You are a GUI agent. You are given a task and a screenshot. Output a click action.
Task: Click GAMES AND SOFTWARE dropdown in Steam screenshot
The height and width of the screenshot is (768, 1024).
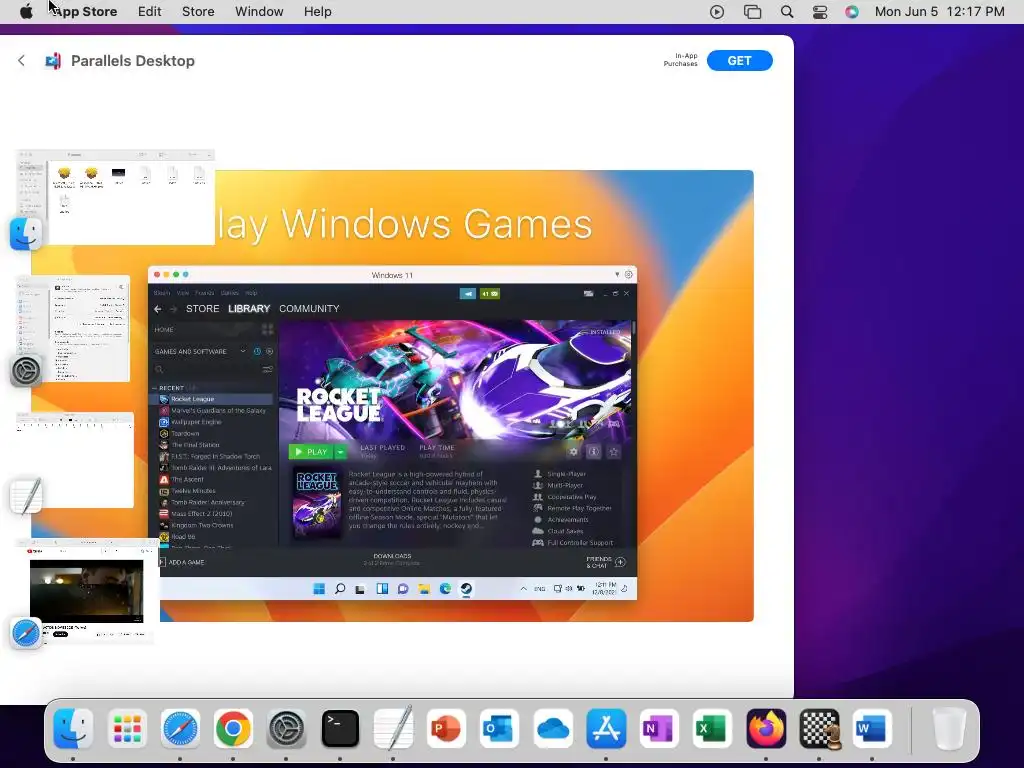tap(200, 351)
